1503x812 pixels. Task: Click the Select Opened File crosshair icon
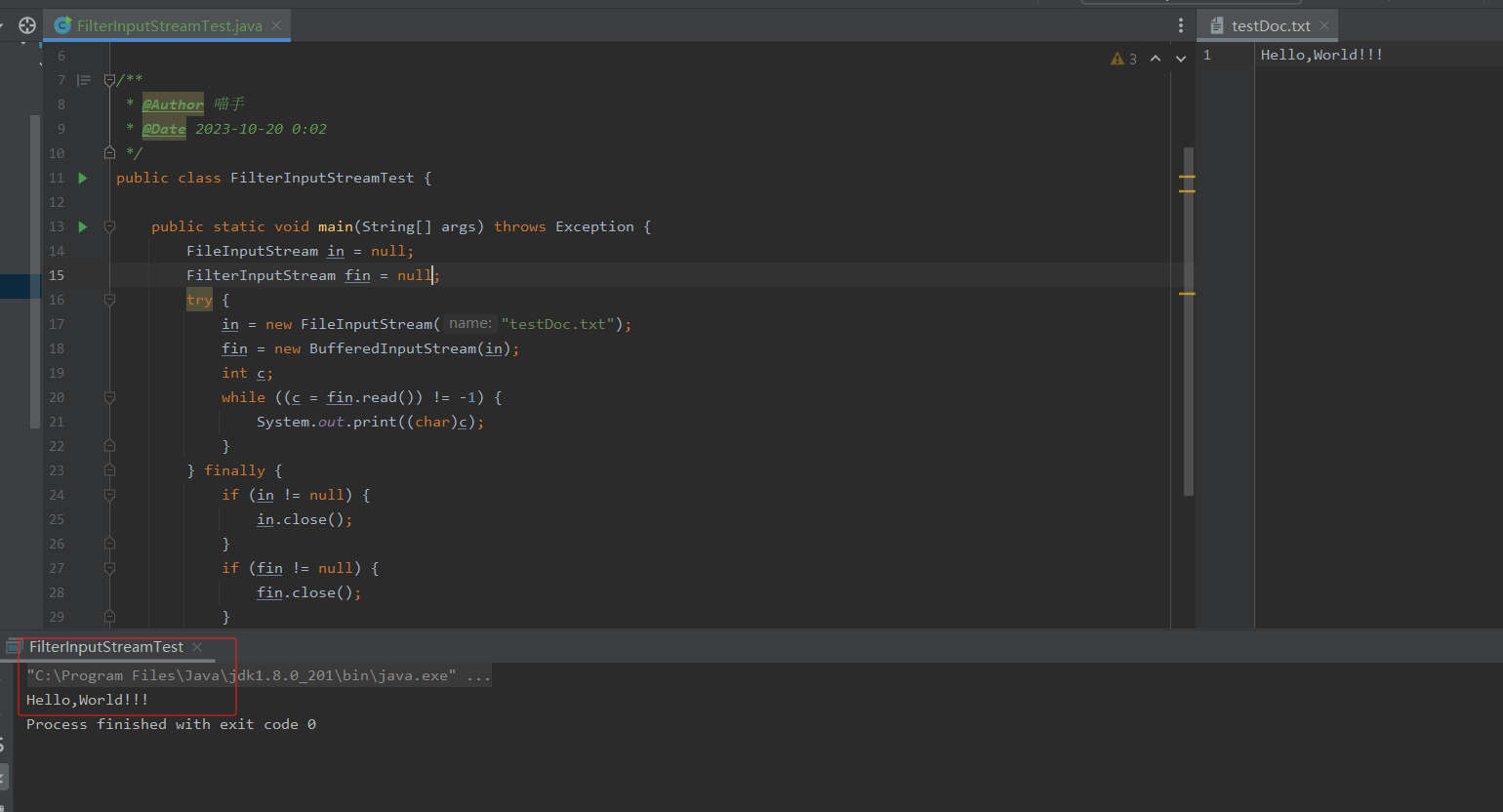tap(27, 25)
